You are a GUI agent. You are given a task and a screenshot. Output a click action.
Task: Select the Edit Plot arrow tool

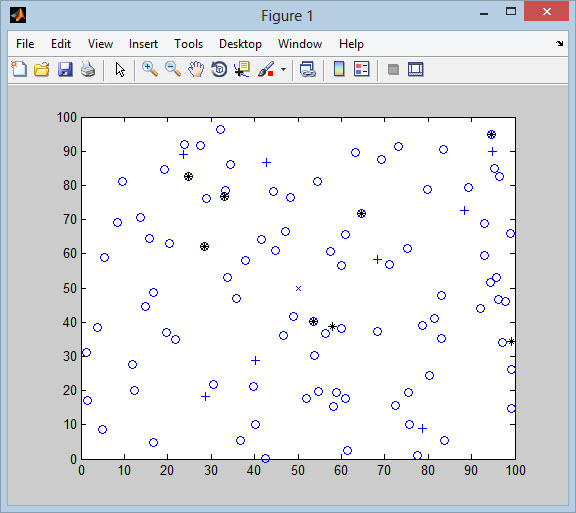click(120, 69)
